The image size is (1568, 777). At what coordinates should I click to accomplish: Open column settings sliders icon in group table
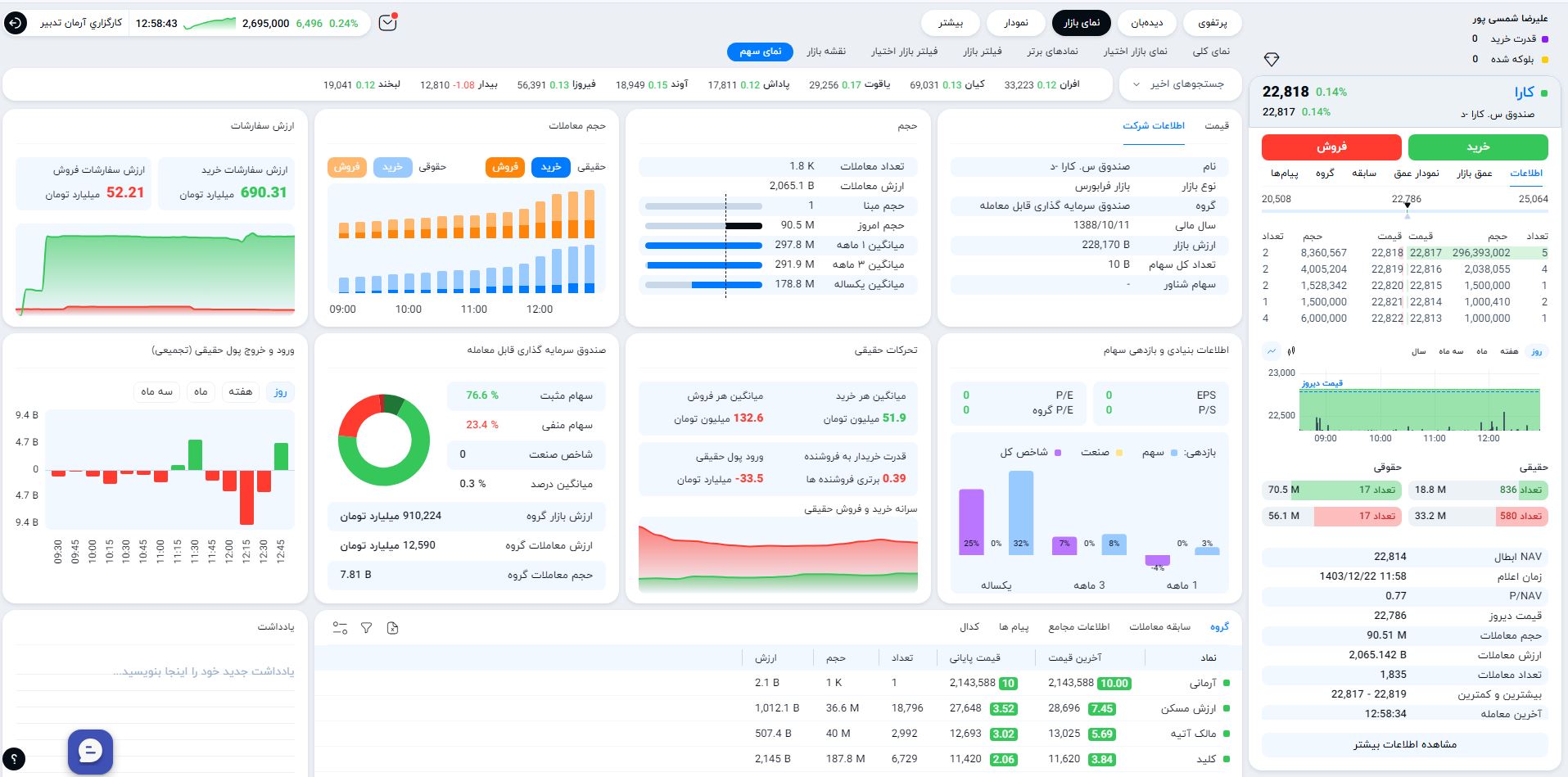(x=340, y=628)
